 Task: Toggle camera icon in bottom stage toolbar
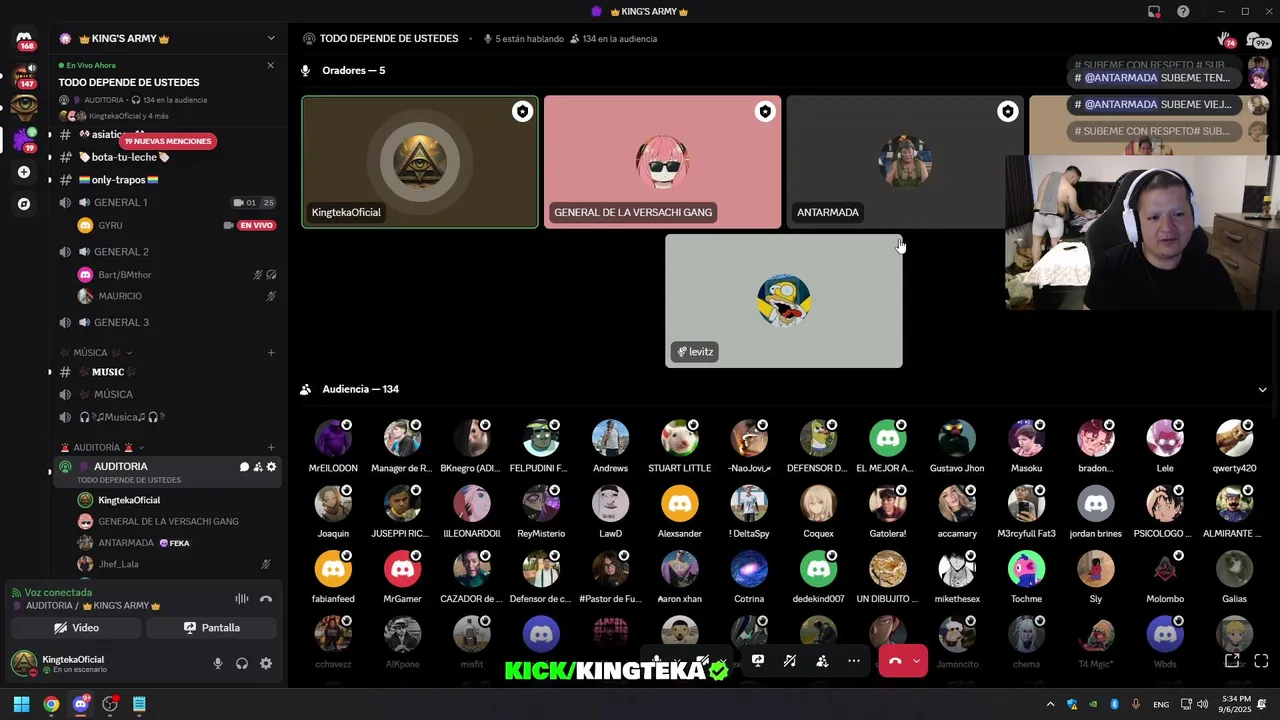point(703,661)
